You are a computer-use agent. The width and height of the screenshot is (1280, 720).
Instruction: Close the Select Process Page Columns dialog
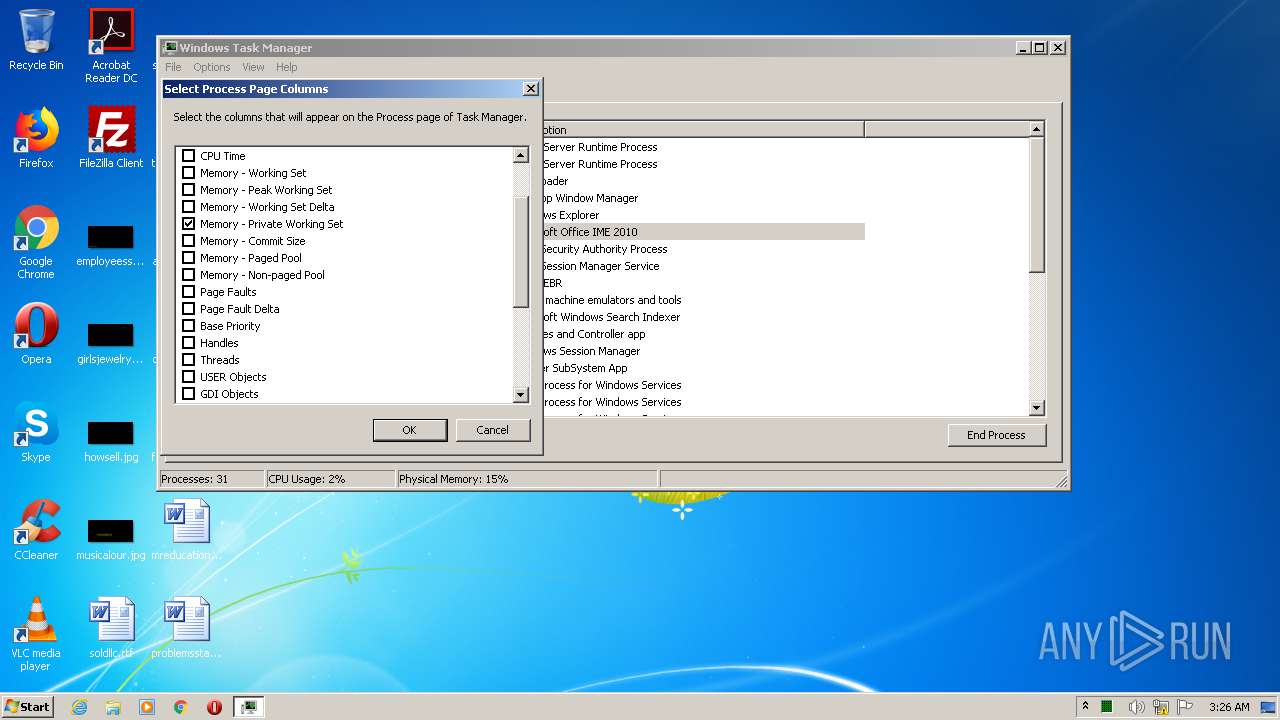pyautogui.click(x=530, y=89)
